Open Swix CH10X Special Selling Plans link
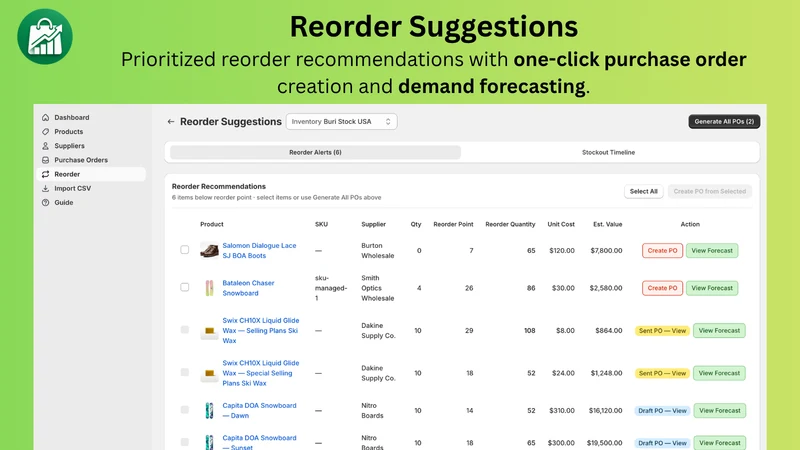800x450 pixels. click(261, 373)
